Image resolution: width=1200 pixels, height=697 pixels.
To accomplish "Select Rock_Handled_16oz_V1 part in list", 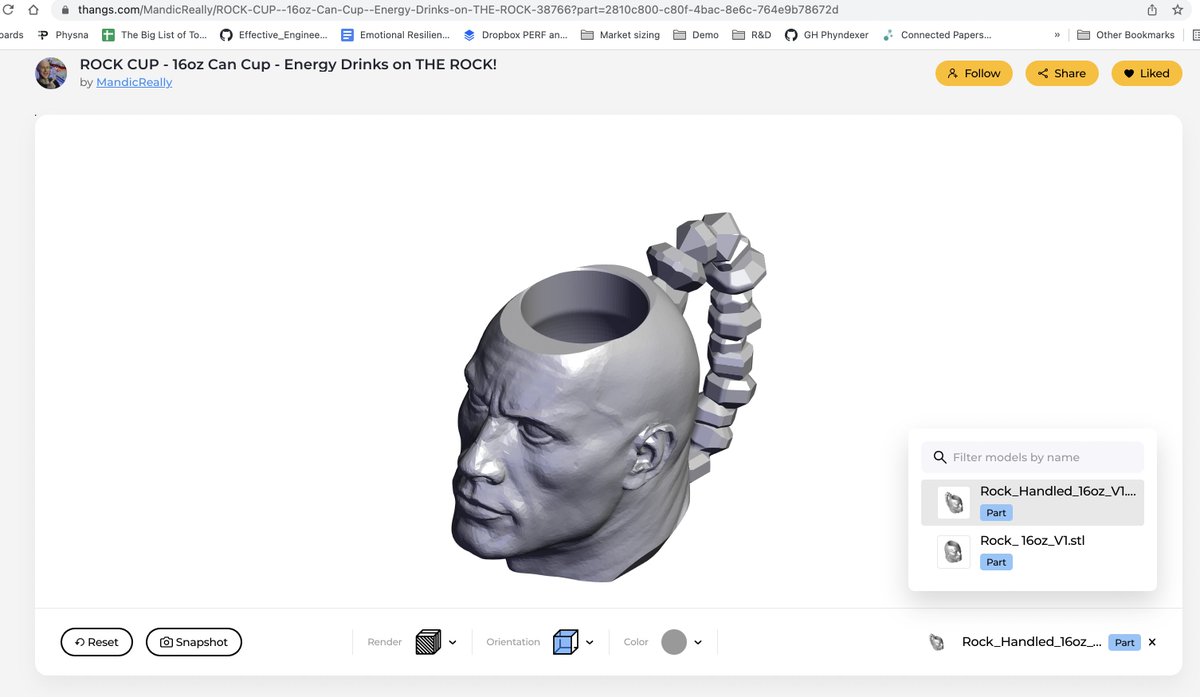I will coord(1032,502).
